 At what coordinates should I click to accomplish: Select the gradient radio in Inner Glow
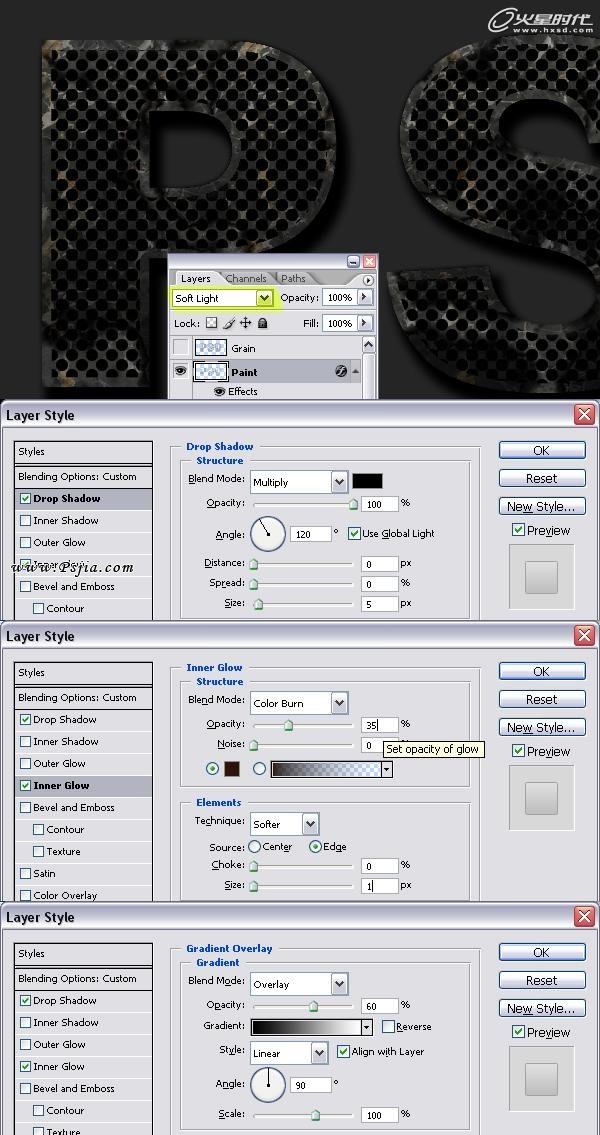(259, 769)
